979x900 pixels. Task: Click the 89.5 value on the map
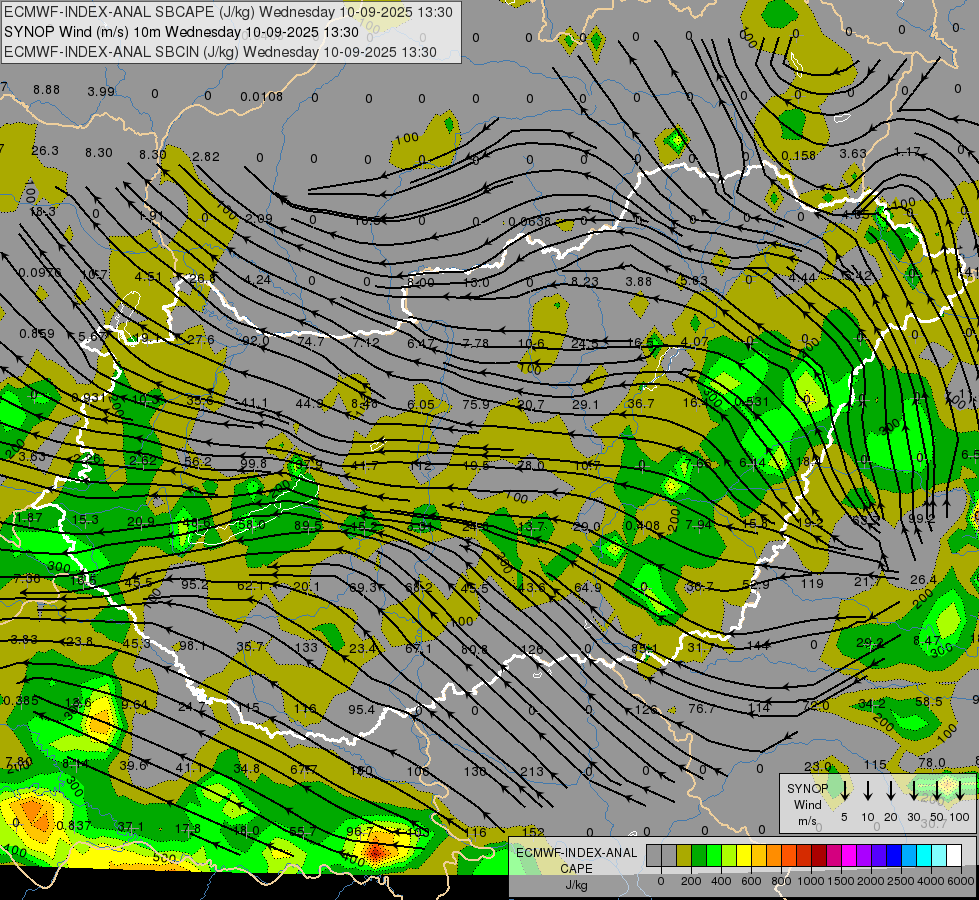click(x=308, y=526)
